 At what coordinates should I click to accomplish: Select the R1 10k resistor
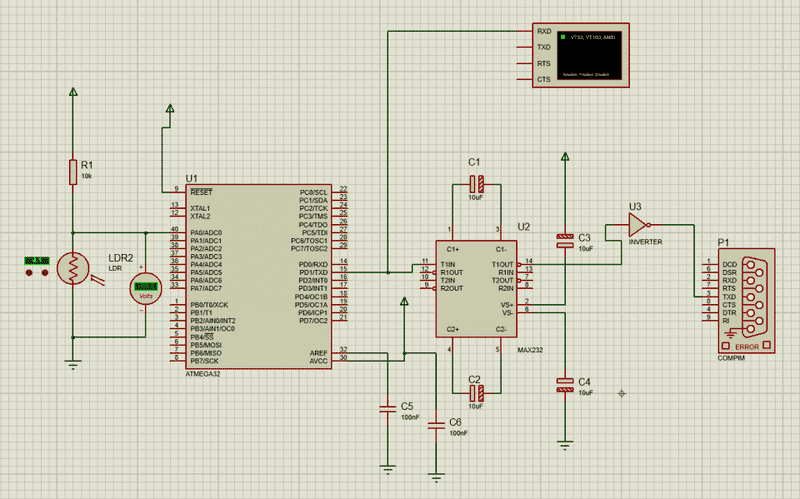point(73,171)
